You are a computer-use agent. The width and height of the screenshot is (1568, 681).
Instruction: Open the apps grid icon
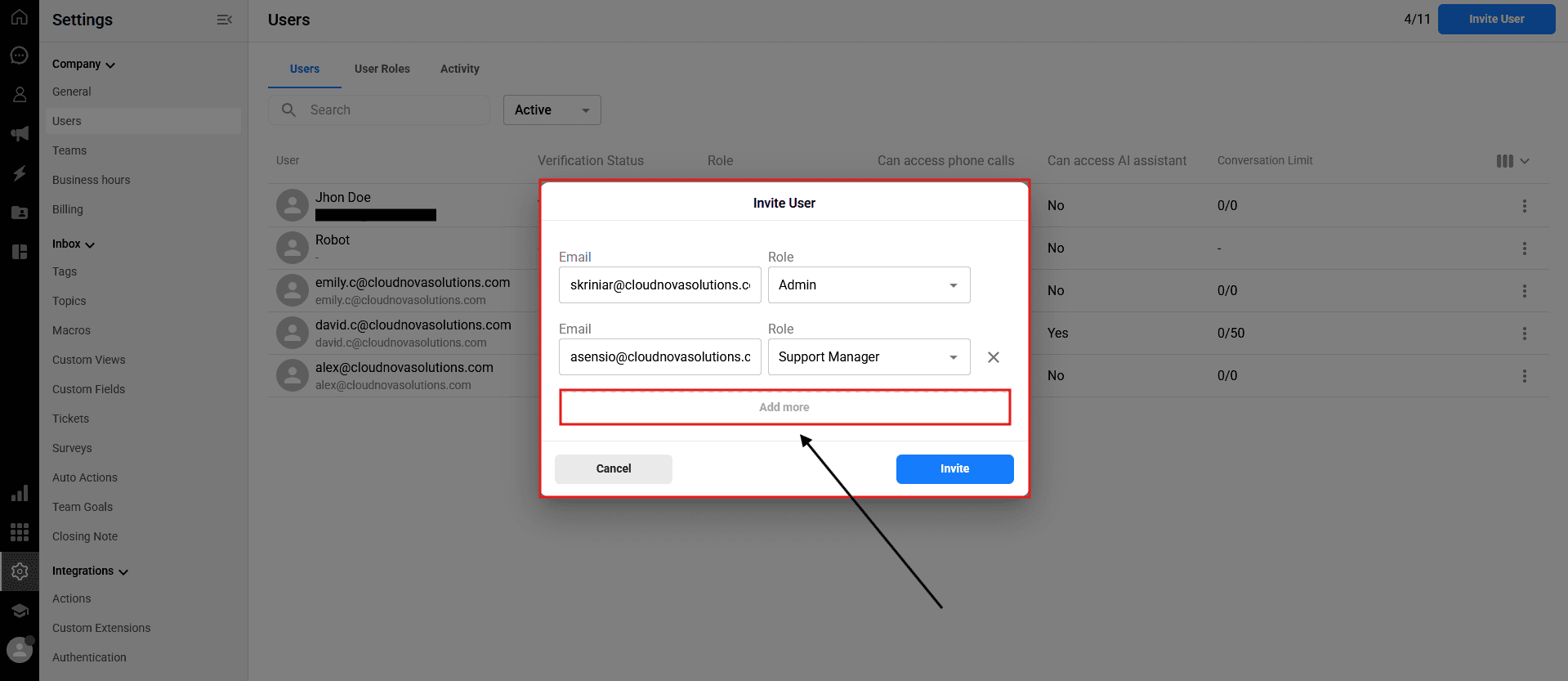coord(20,532)
